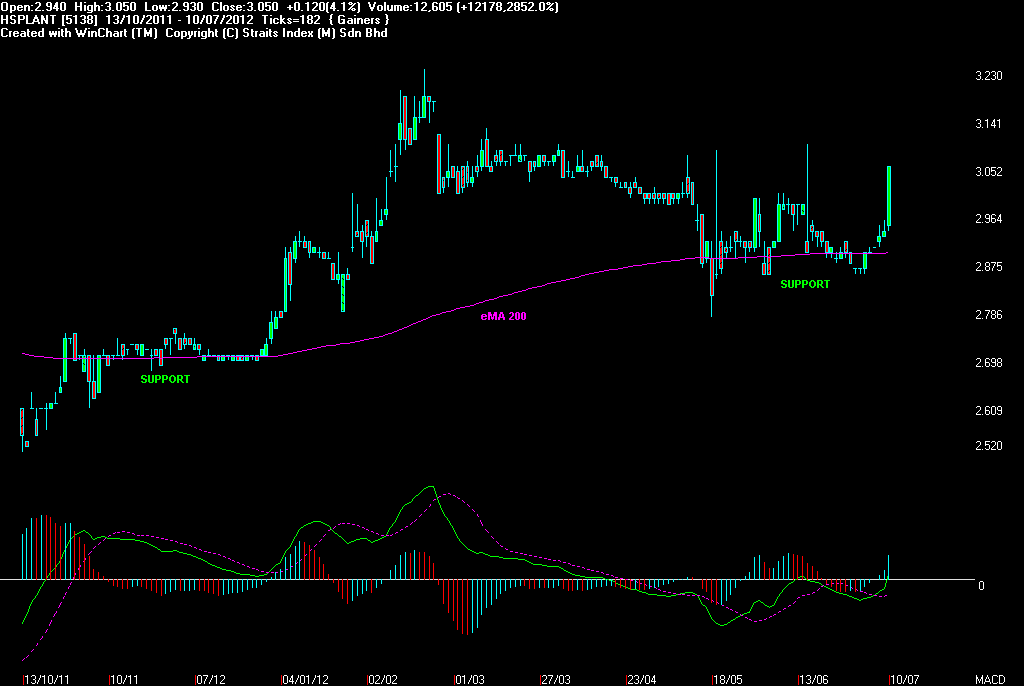Click the 10/11 date axis marker
The height and width of the screenshot is (686, 1024).
(x=124, y=679)
